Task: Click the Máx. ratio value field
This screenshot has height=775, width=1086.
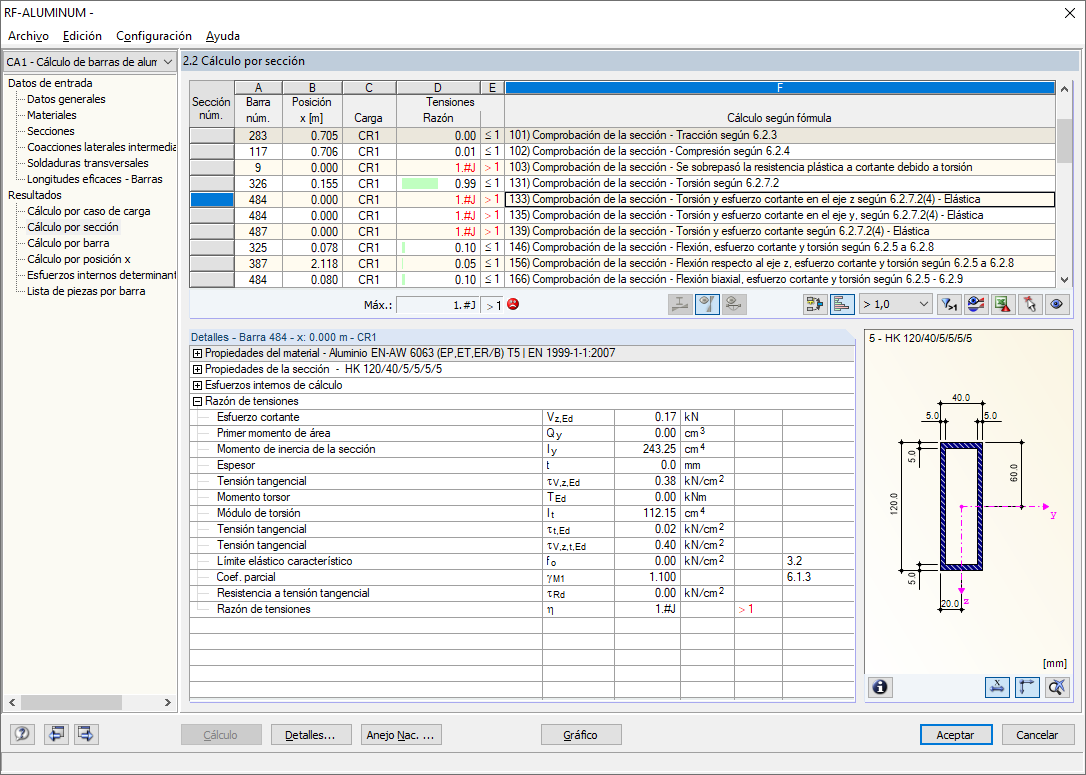Action: coord(438,305)
